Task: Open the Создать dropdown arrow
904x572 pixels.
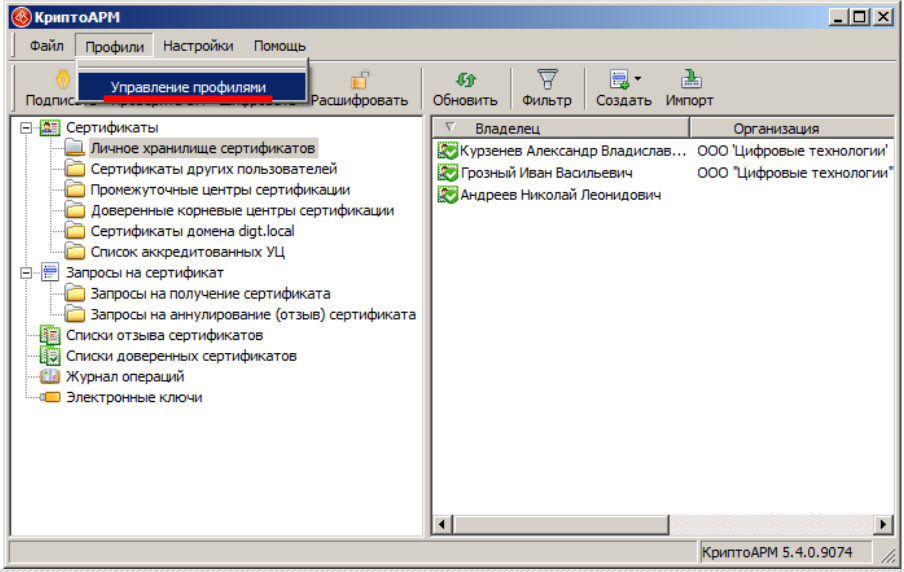Action: (638, 78)
